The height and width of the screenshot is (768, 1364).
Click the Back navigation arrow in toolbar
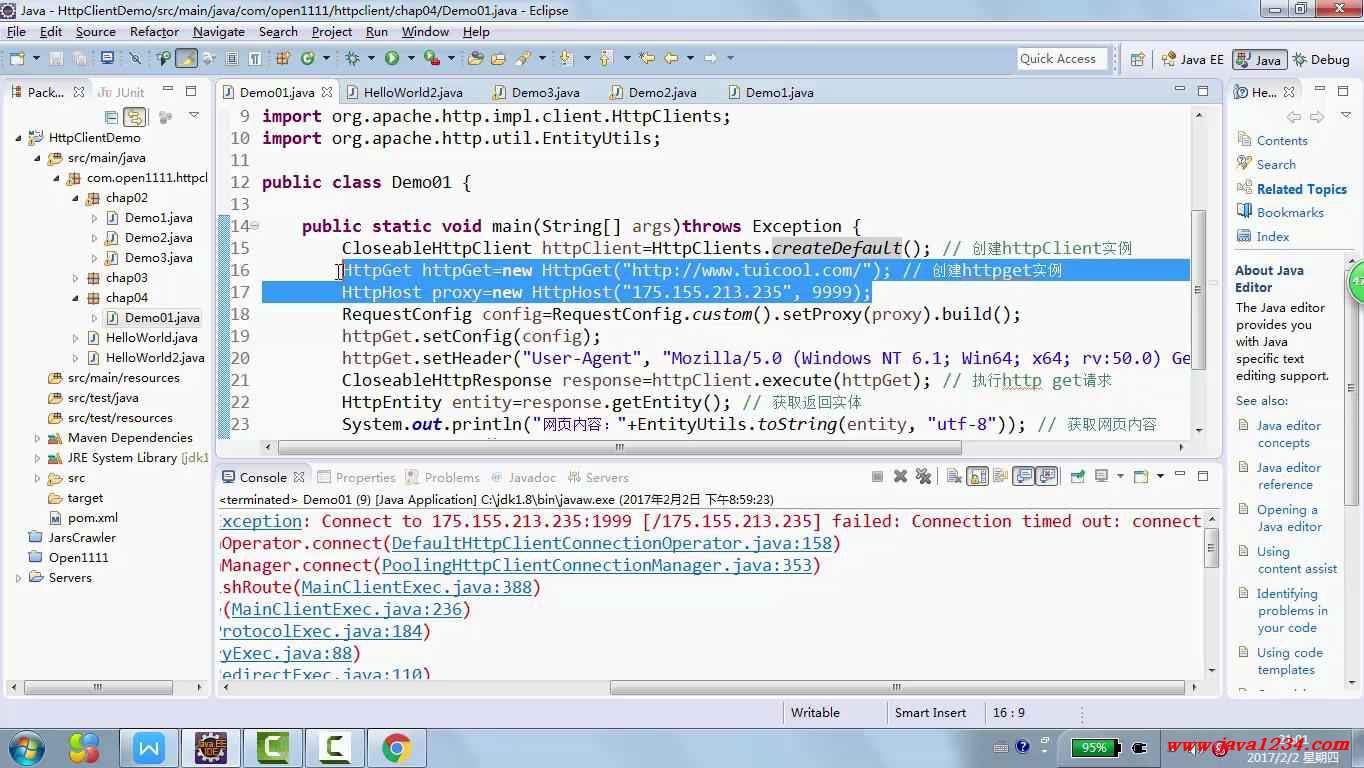pyautogui.click(x=671, y=59)
